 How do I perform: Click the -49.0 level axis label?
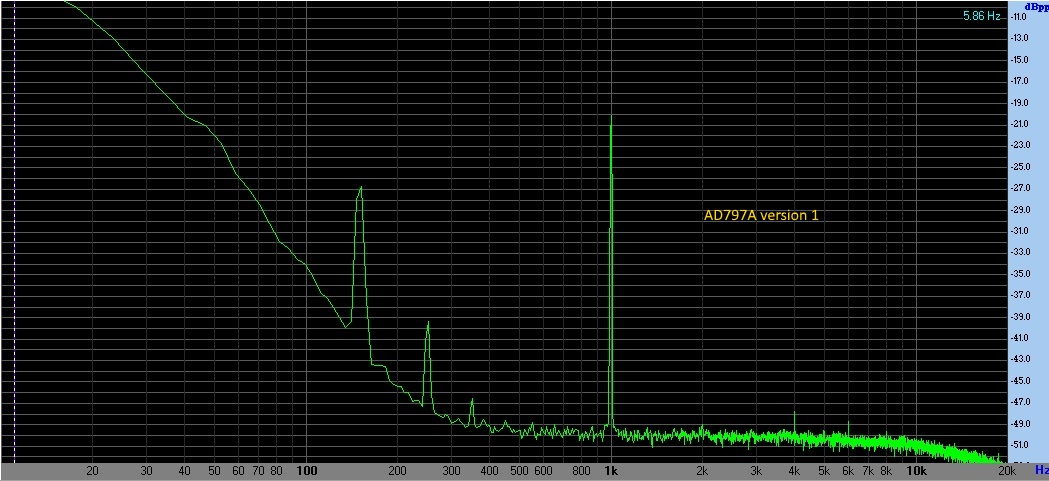tap(1021, 423)
